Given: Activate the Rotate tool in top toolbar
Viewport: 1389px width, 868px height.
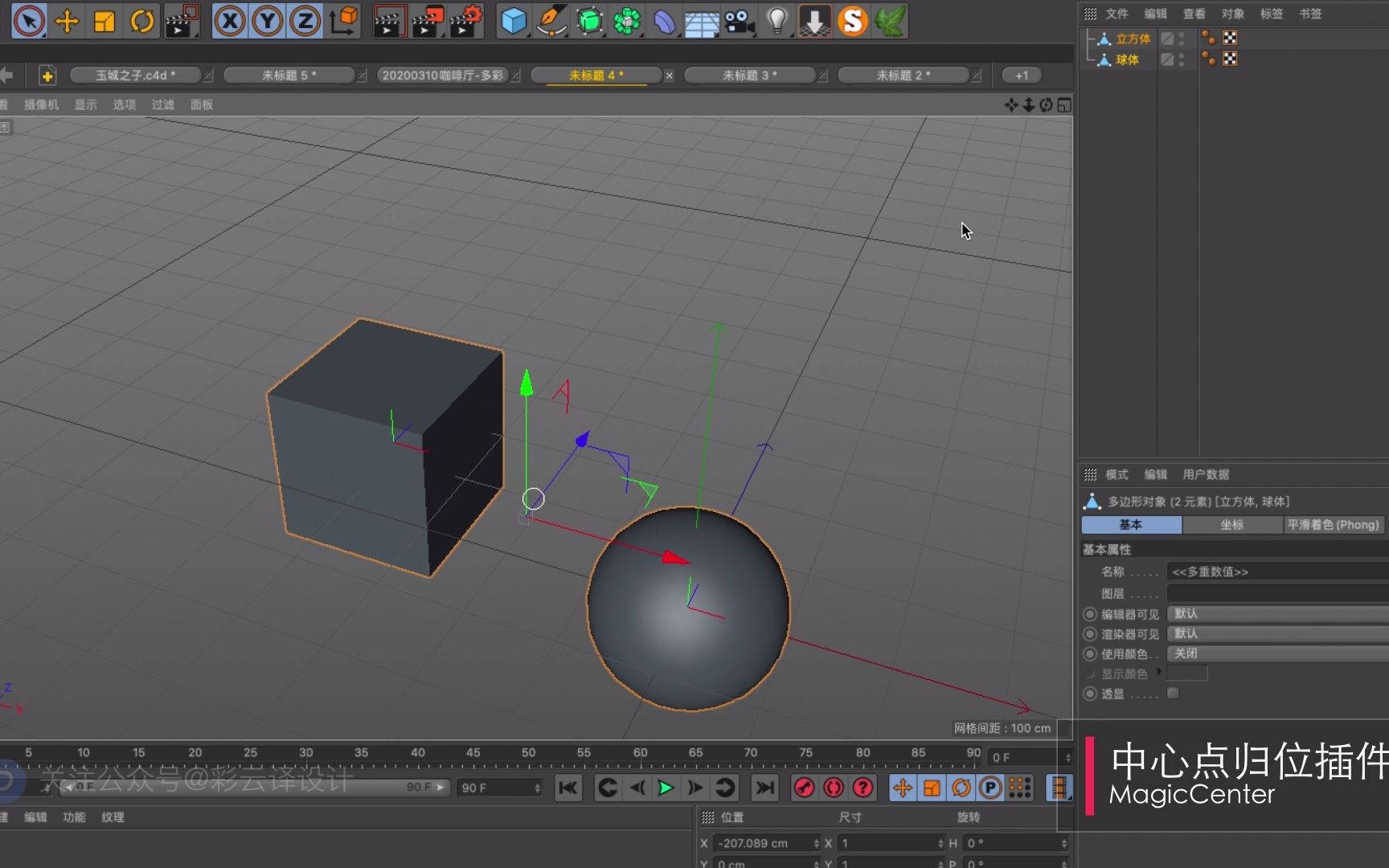Looking at the screenshot, I should pyautogui.click(x=142, y=22).
